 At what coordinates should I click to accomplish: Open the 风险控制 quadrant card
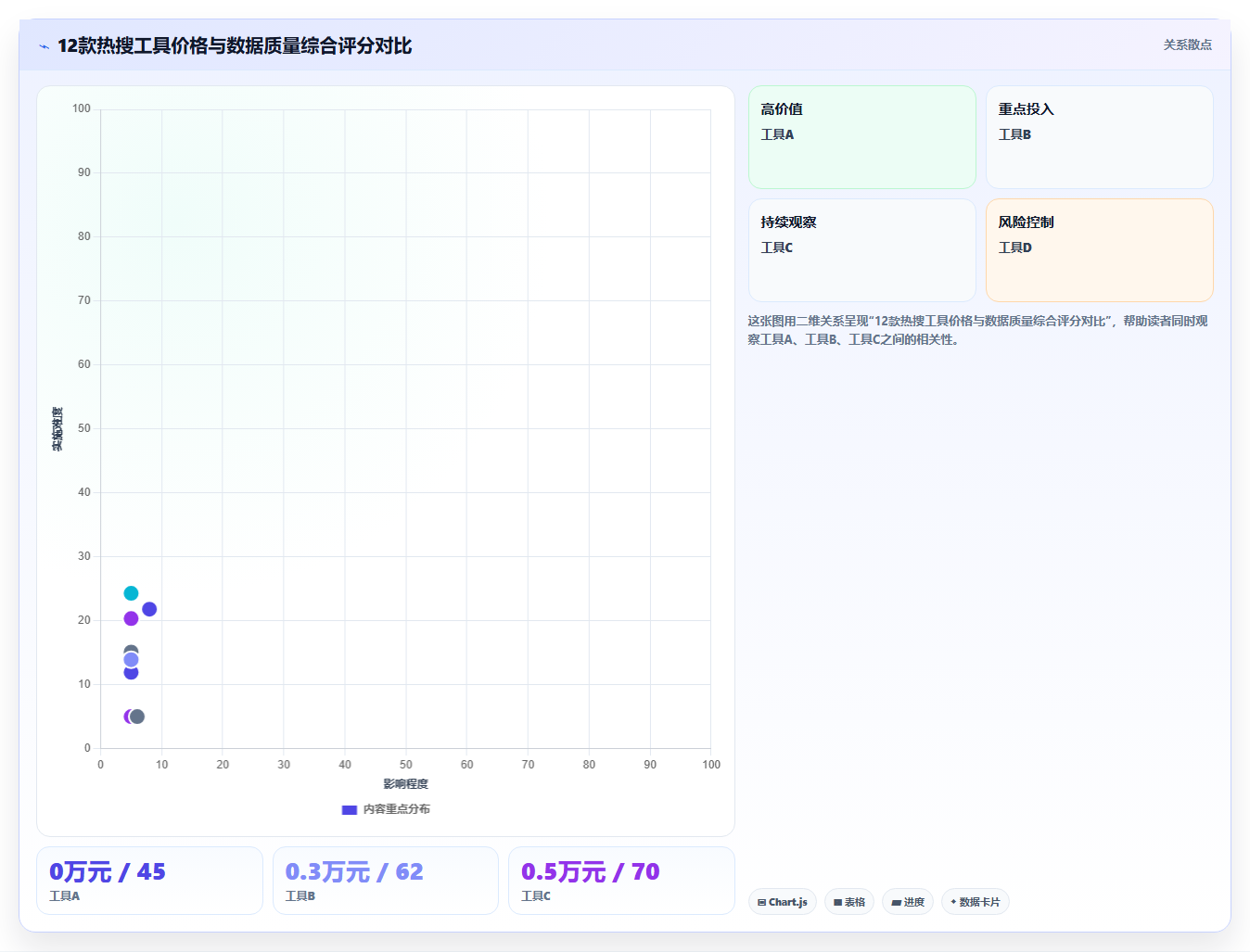[1100, 250]
